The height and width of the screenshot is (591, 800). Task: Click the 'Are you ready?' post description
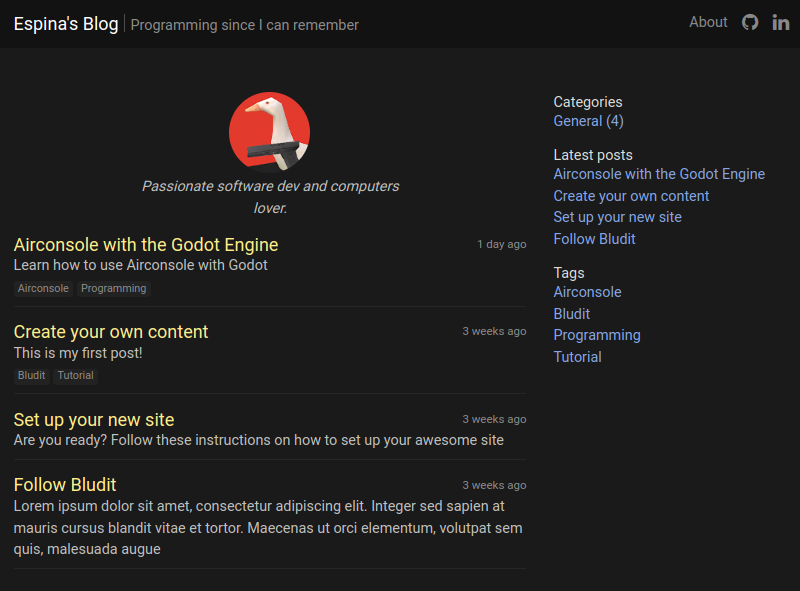(x=259, y=440)
